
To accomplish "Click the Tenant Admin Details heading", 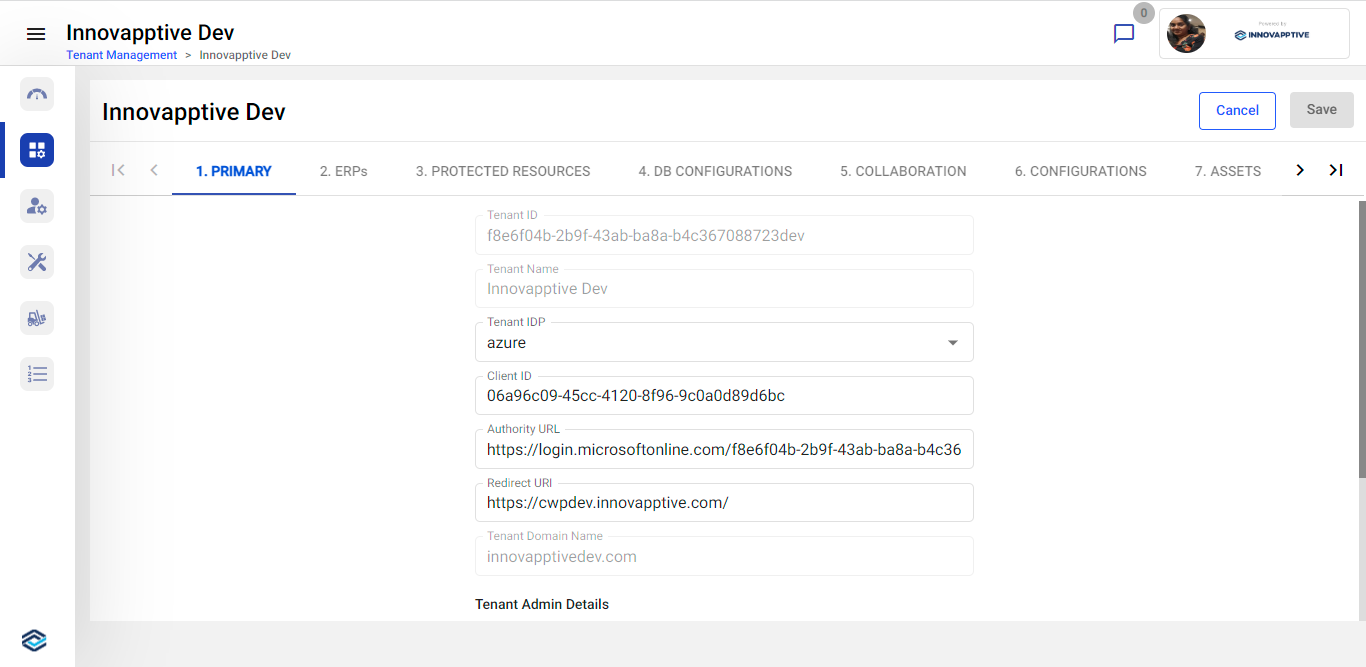I will pos(542,604).
